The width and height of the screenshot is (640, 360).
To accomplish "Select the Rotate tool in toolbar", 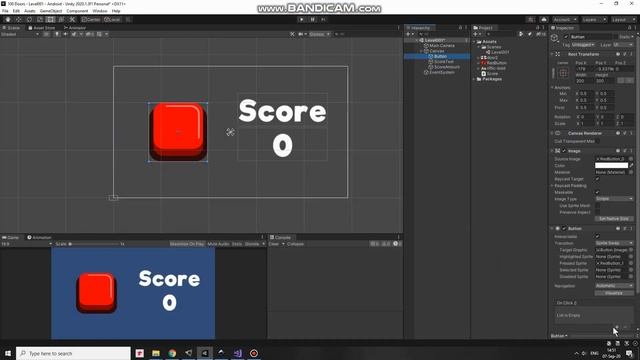I will click(x=29, y=20).
